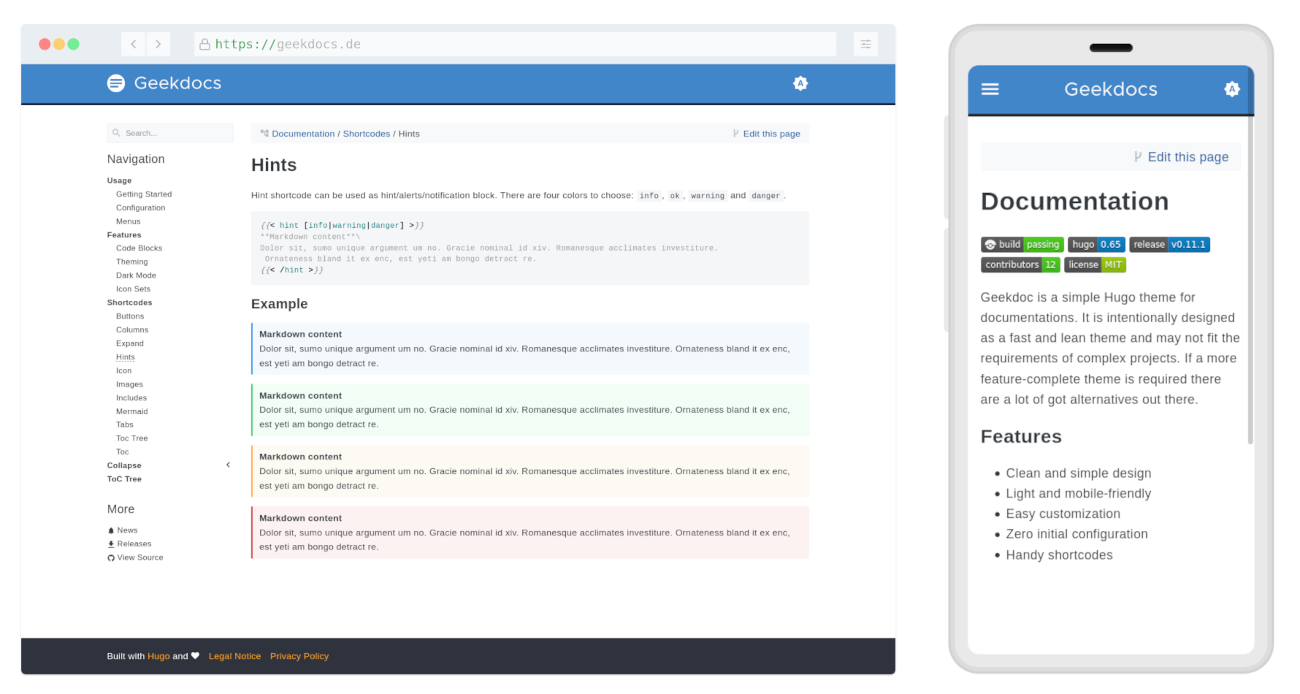1300x694 pixels.
Task: Toggle dark mode icon in desktop header
Action: [x=800, y=83]
